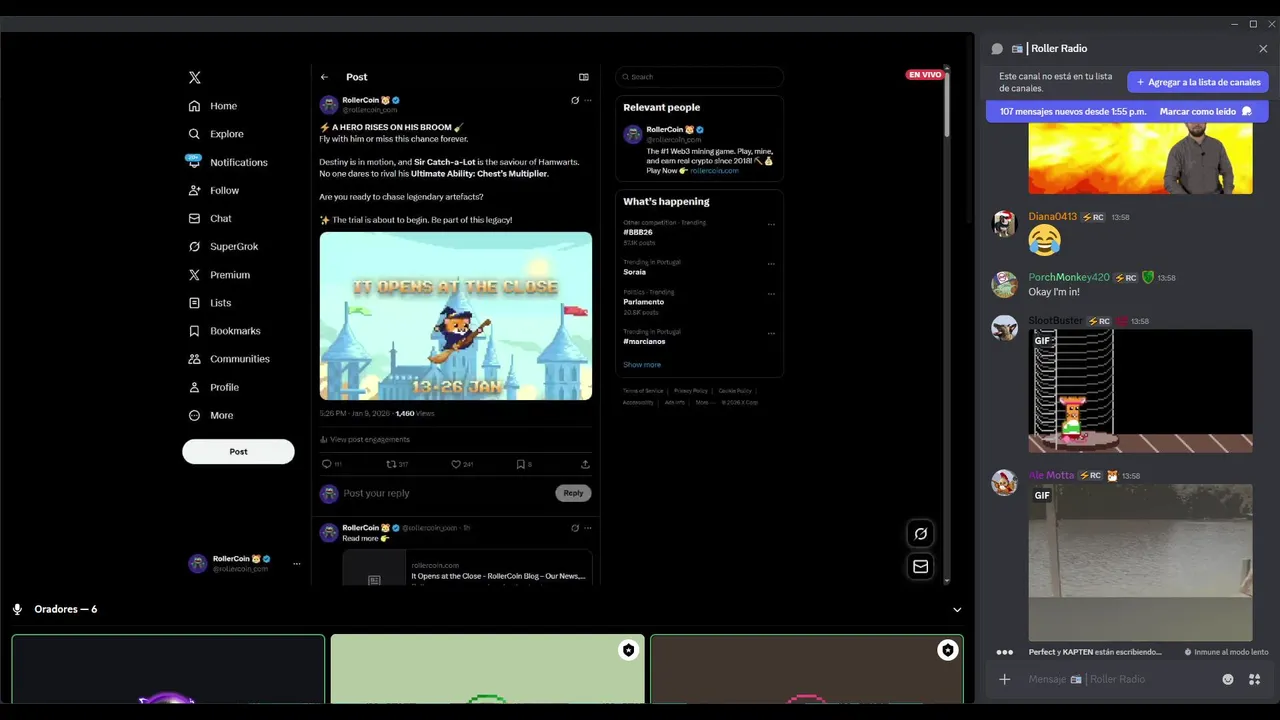Click the X logo at top left
Viewport: 1280px width, 720px height.
(x=195, y=77)
